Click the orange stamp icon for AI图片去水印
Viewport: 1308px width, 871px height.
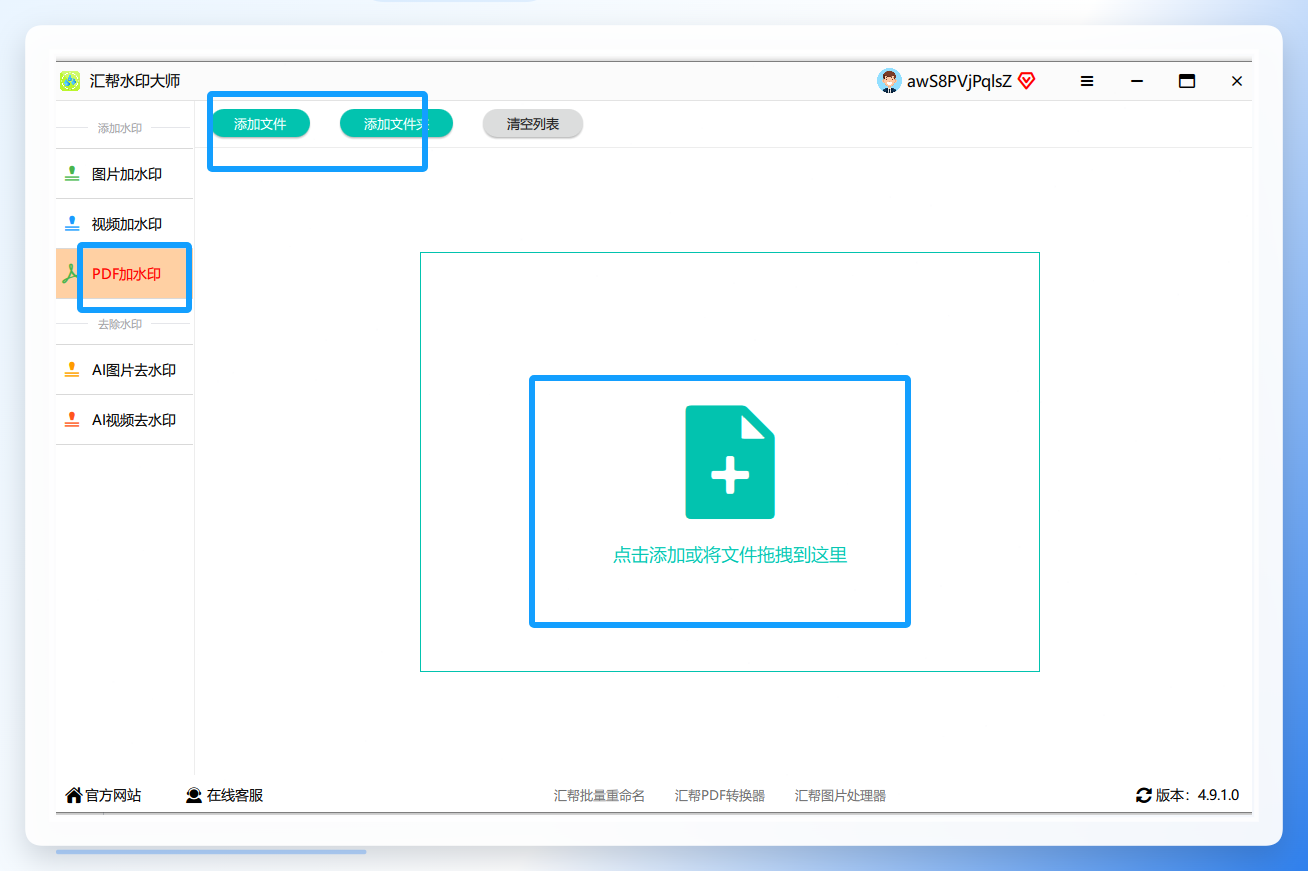72,370
